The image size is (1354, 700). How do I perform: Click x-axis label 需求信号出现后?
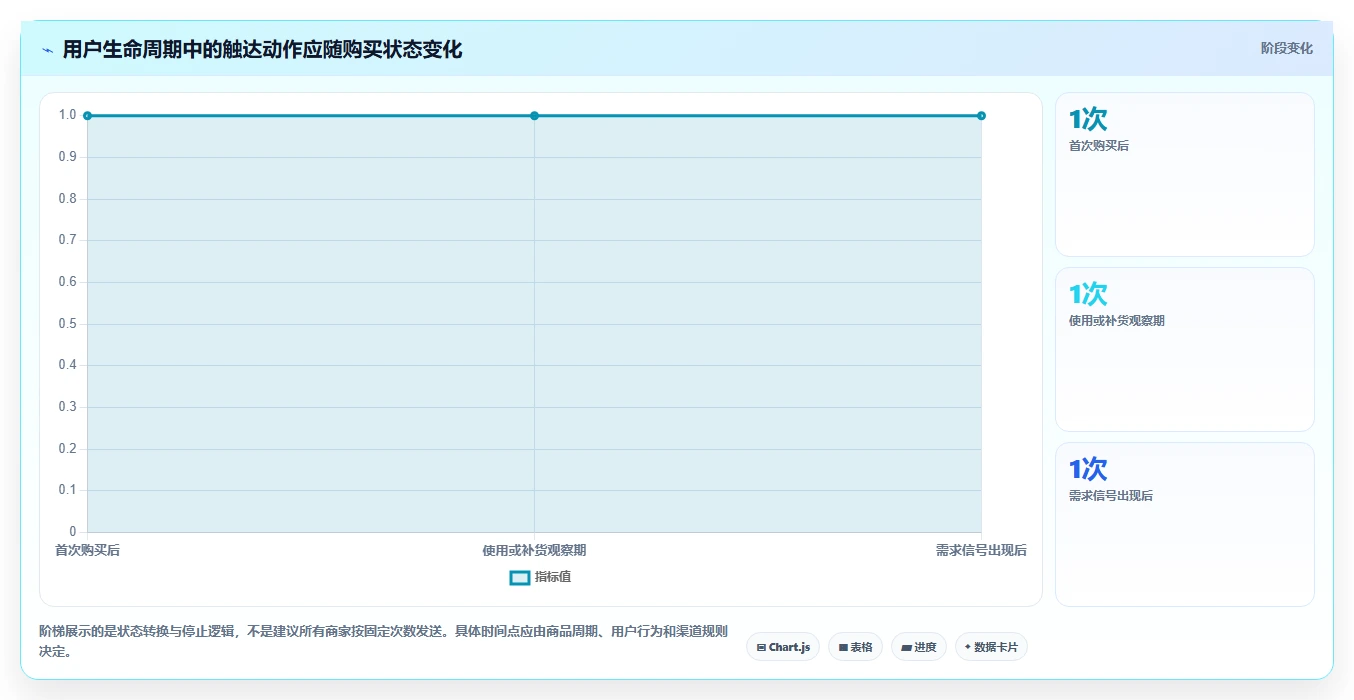tap(981, 550)
